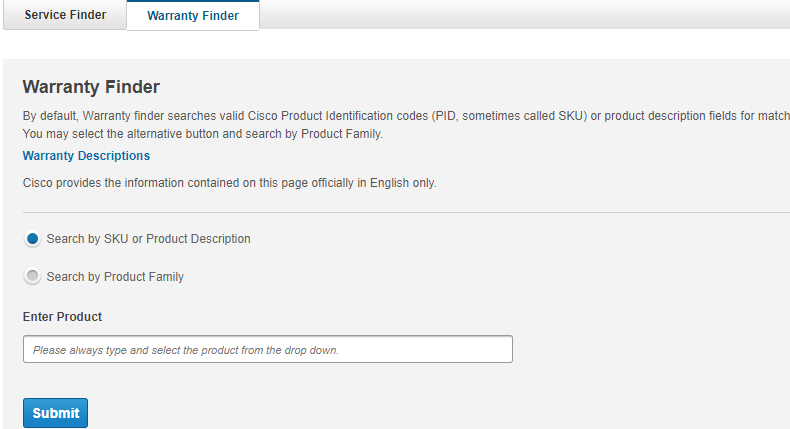The image size is (790, 429).
Task: Open the Warranty Descriptions link
Action: (86, 156)
